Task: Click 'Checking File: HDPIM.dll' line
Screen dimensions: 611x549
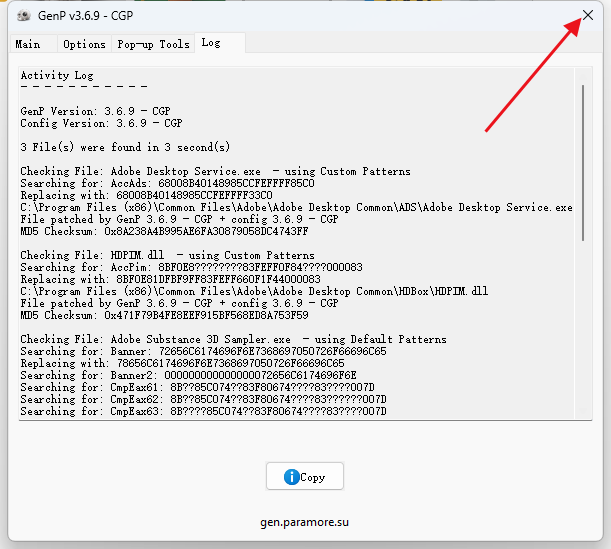Action: pyautogui.click(x=167, y=255)
